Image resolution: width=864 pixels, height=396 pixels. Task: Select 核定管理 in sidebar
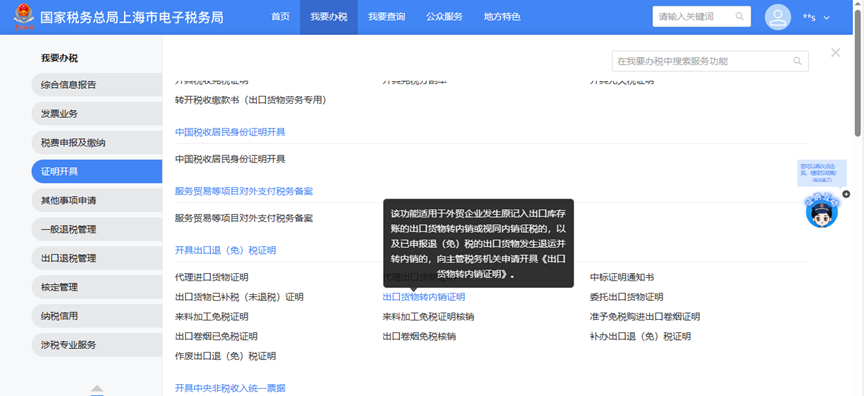(97, 287)
